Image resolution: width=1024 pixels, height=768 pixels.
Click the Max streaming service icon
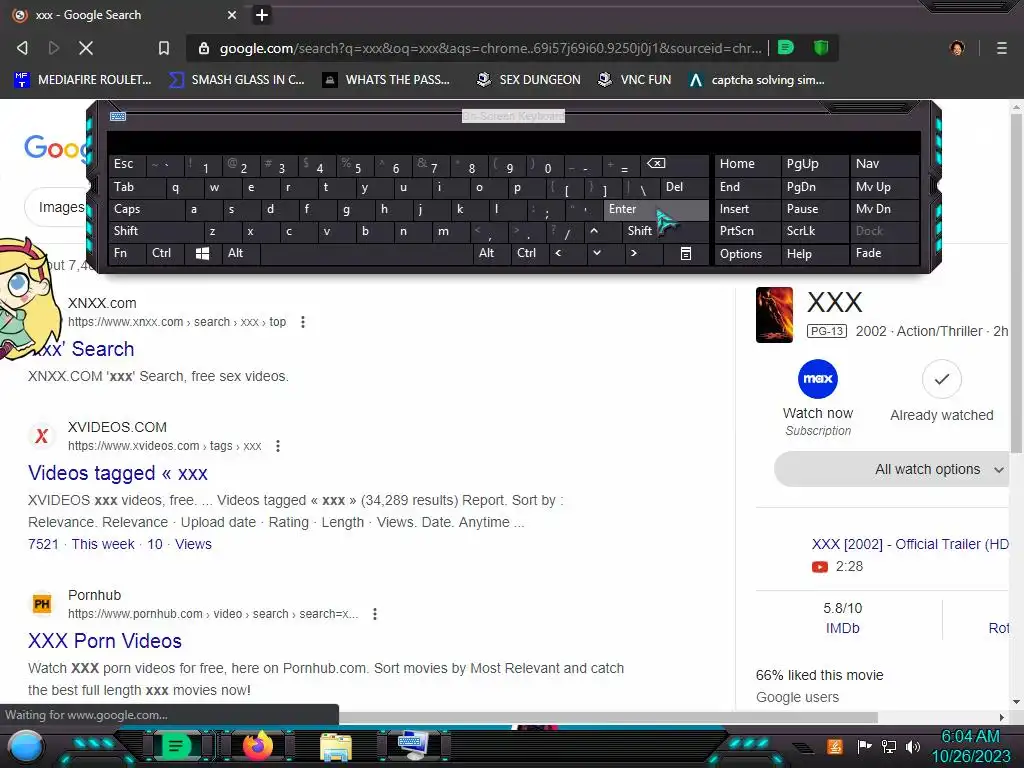coord(818,379)
